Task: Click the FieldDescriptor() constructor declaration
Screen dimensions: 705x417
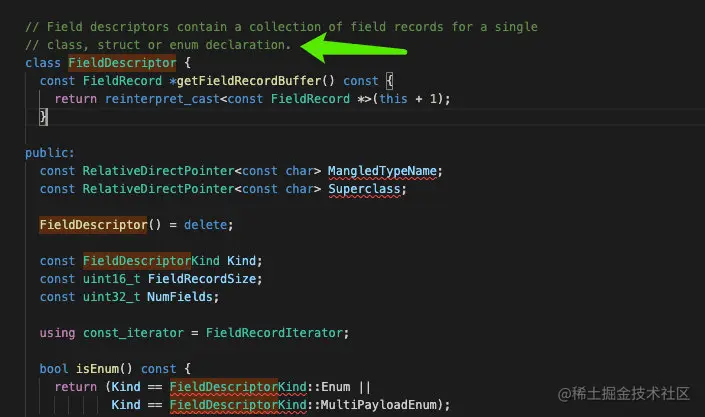Action: click(100, 225)
